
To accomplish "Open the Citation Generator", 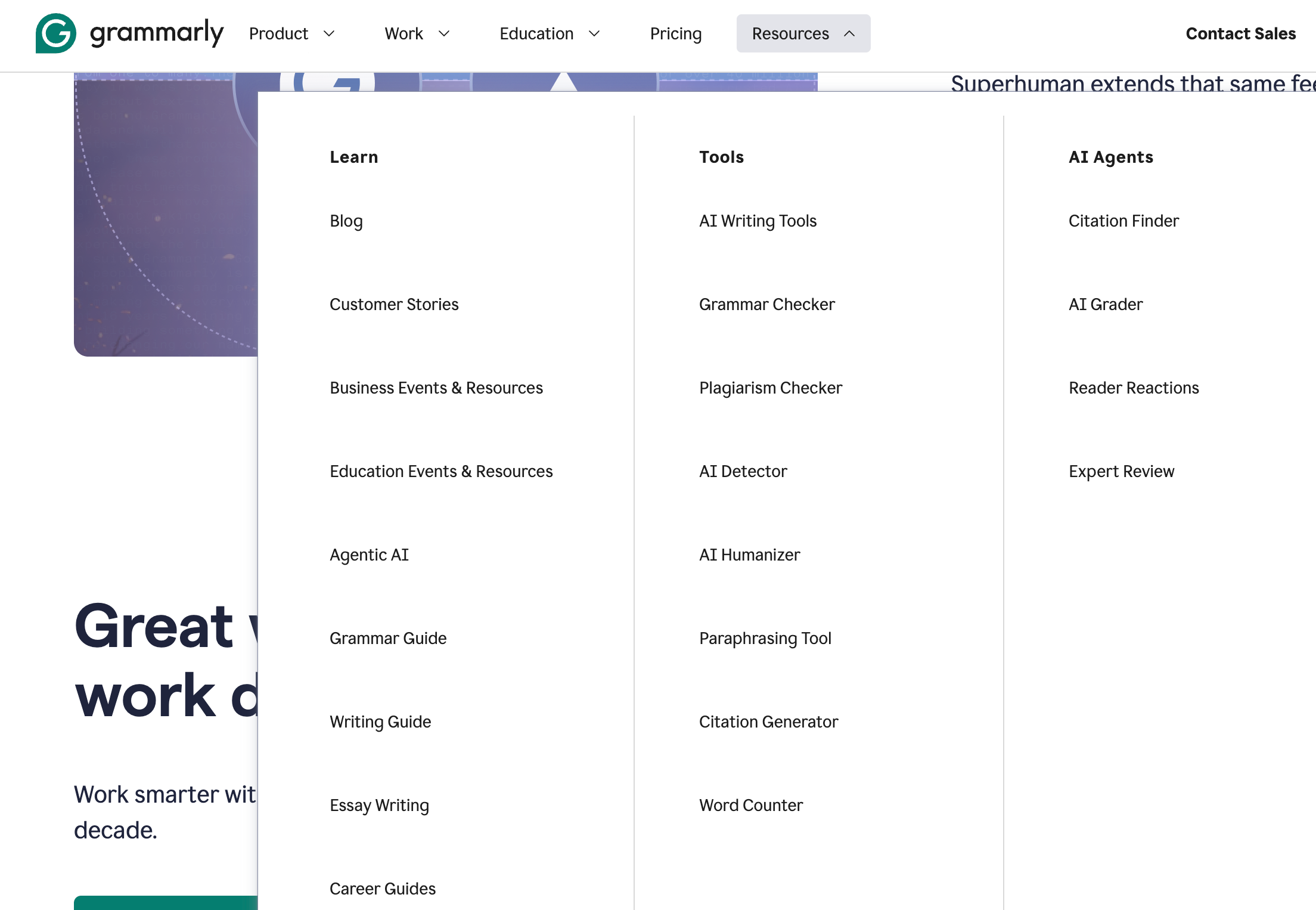I will click(768, 722).
